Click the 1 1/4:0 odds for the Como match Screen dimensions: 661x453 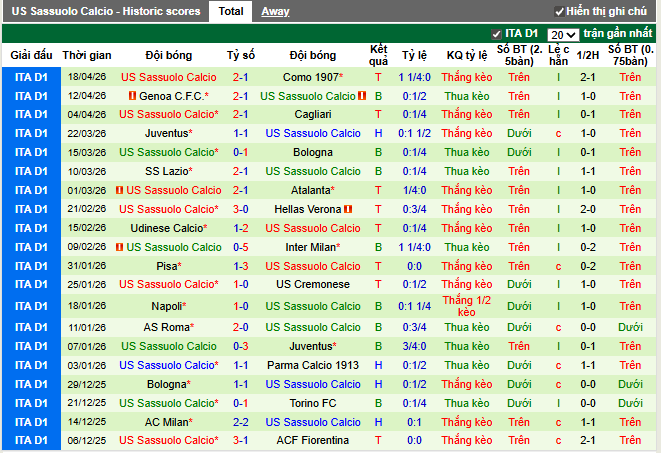coord(414,77)
